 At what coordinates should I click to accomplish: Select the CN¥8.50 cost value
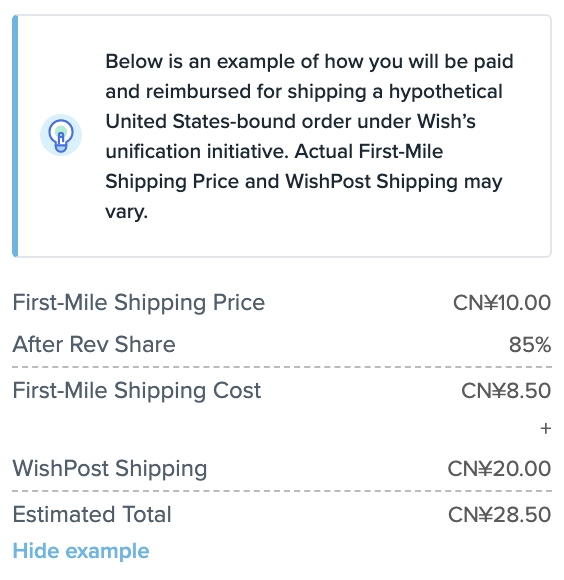[x=506, y=391]
